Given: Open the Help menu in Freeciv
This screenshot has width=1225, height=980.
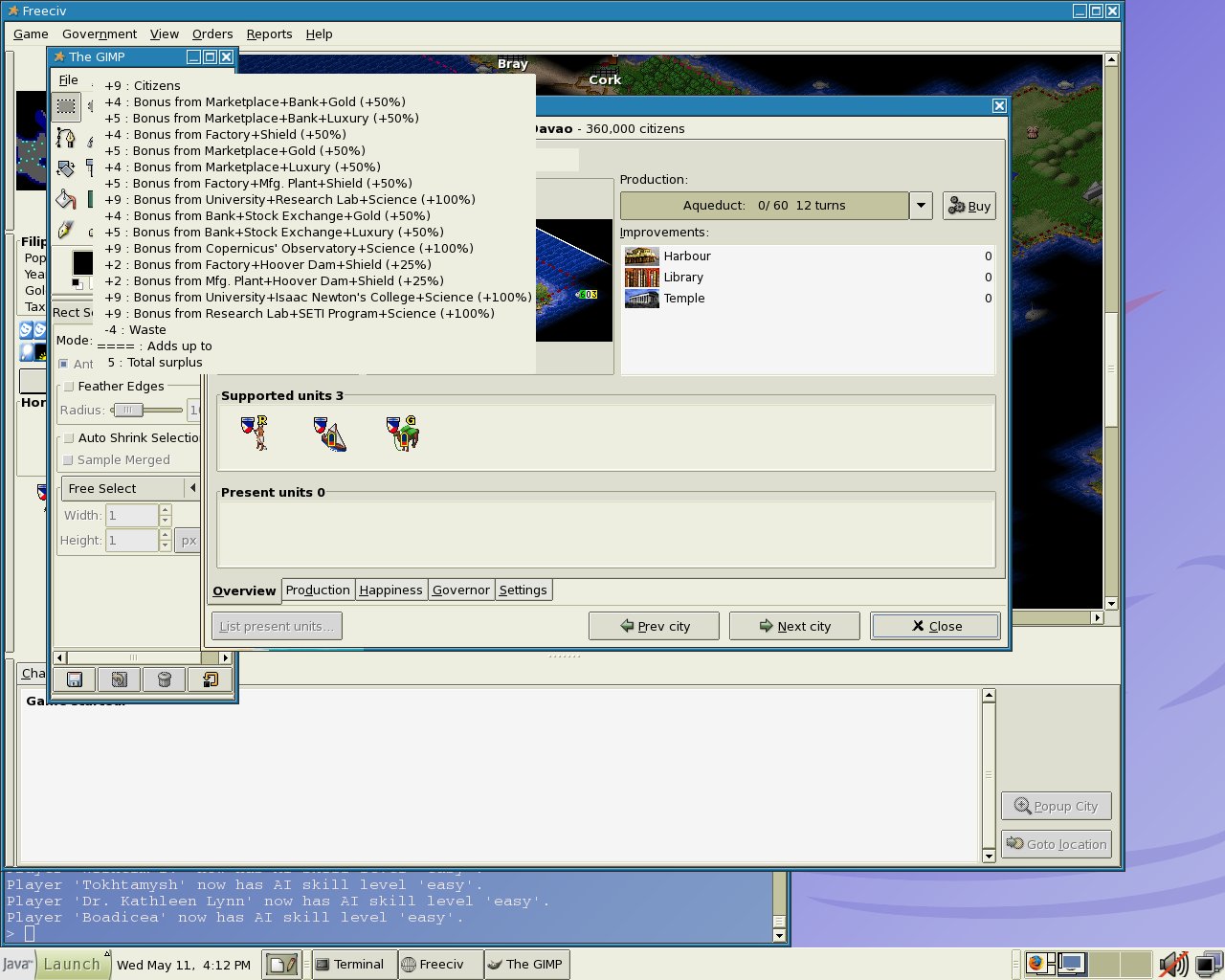Looking at the screenshot, I should click(319, 33).
